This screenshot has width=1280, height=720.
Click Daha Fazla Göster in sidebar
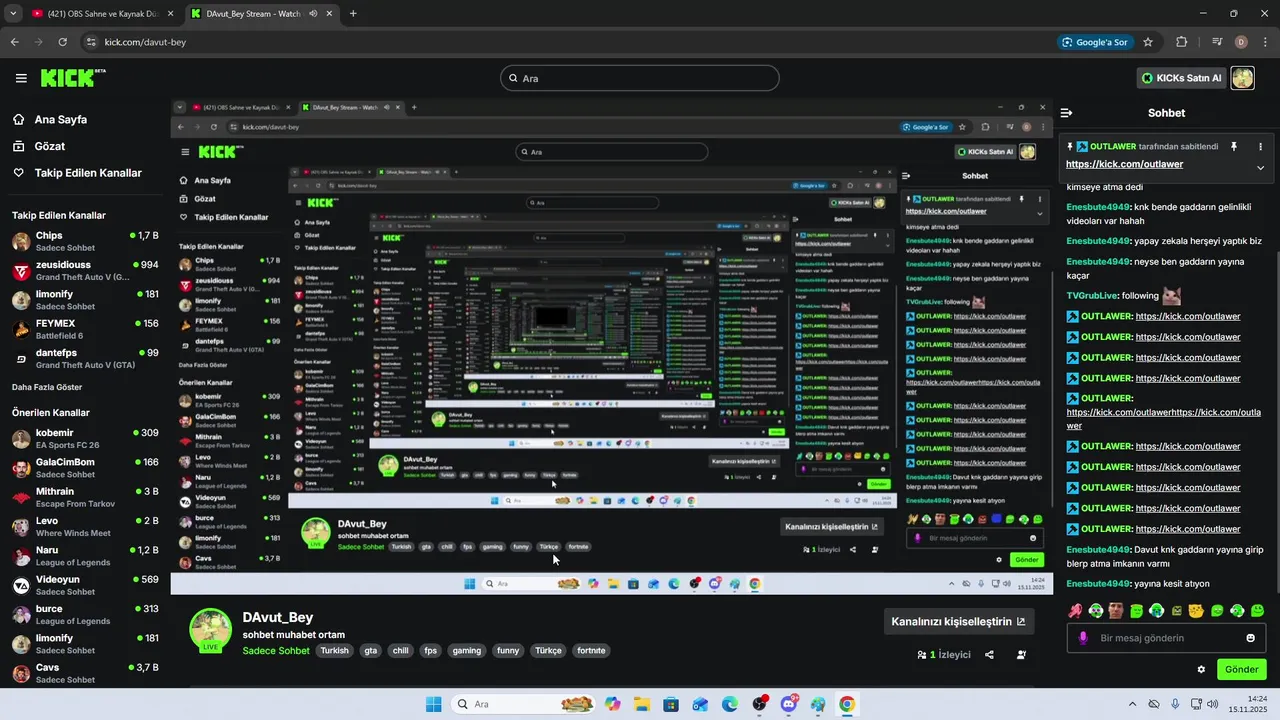47,387
